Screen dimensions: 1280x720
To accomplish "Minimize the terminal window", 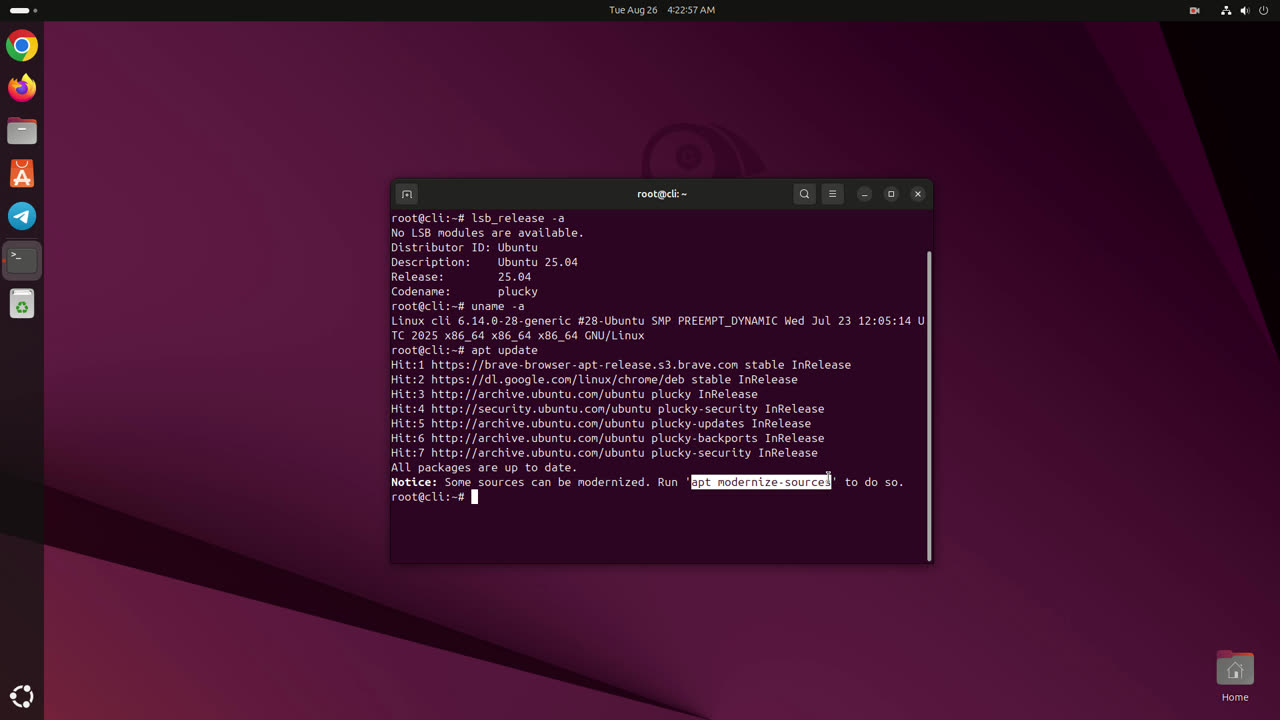I will [x=865, y=194].
